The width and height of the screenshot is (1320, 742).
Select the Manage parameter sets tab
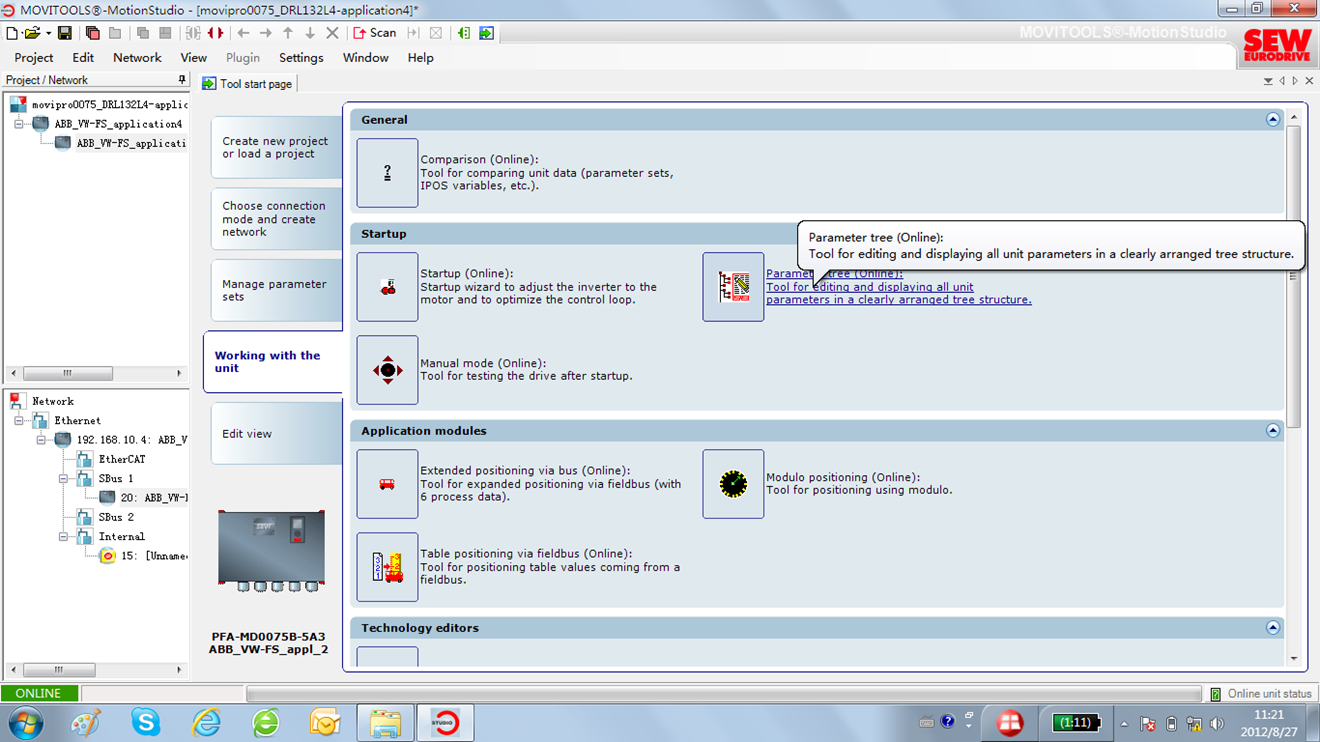point(274,290)
